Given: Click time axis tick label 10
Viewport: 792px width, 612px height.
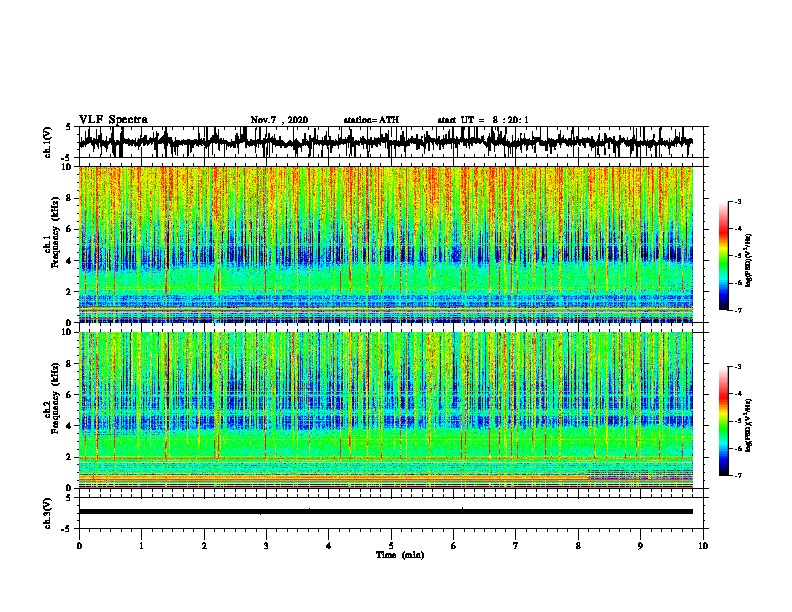Looking at the screenshot, I should pyautogui.click(x=703, y=546).
